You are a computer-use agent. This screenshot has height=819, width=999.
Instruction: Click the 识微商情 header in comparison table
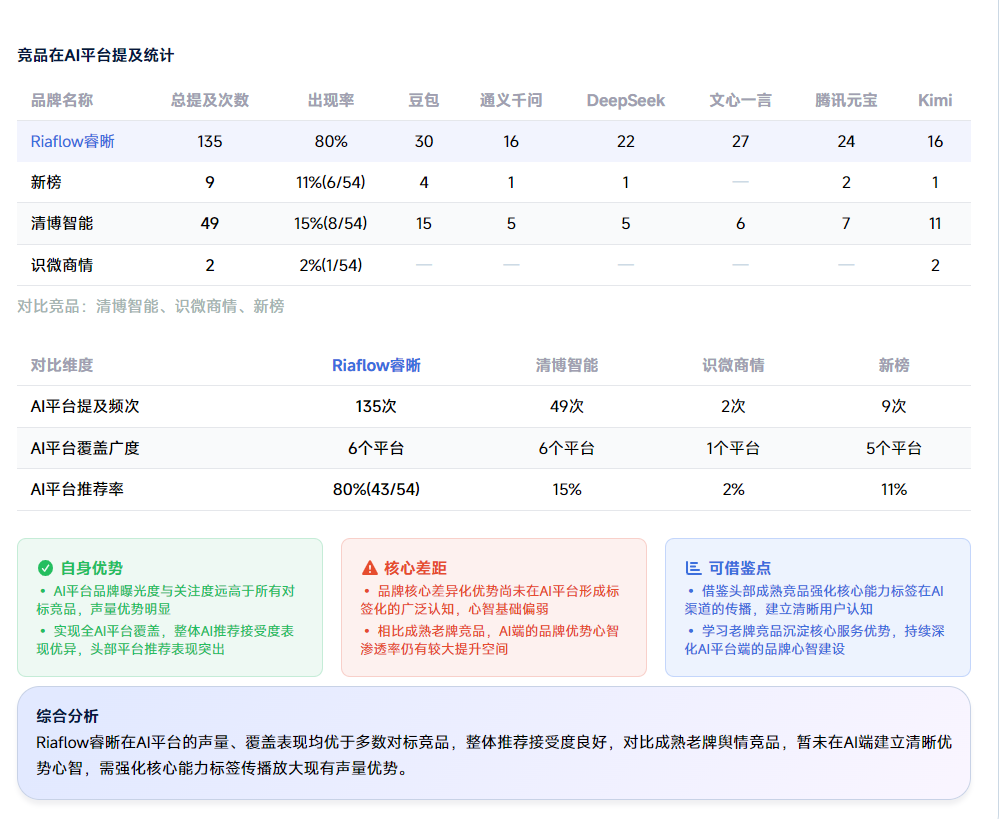(x=733, y=365)
